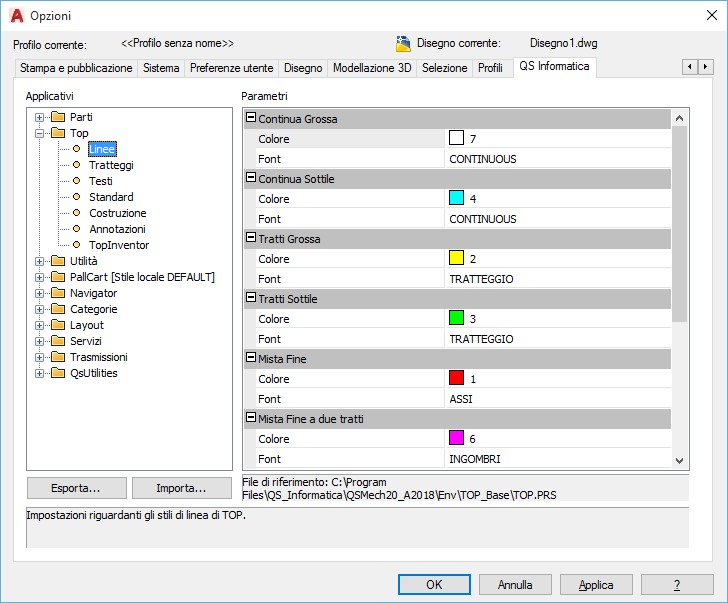Collapse the Mista Fine a due tratti group
Screen dimensions: 728x603
(x=251, y=417)
